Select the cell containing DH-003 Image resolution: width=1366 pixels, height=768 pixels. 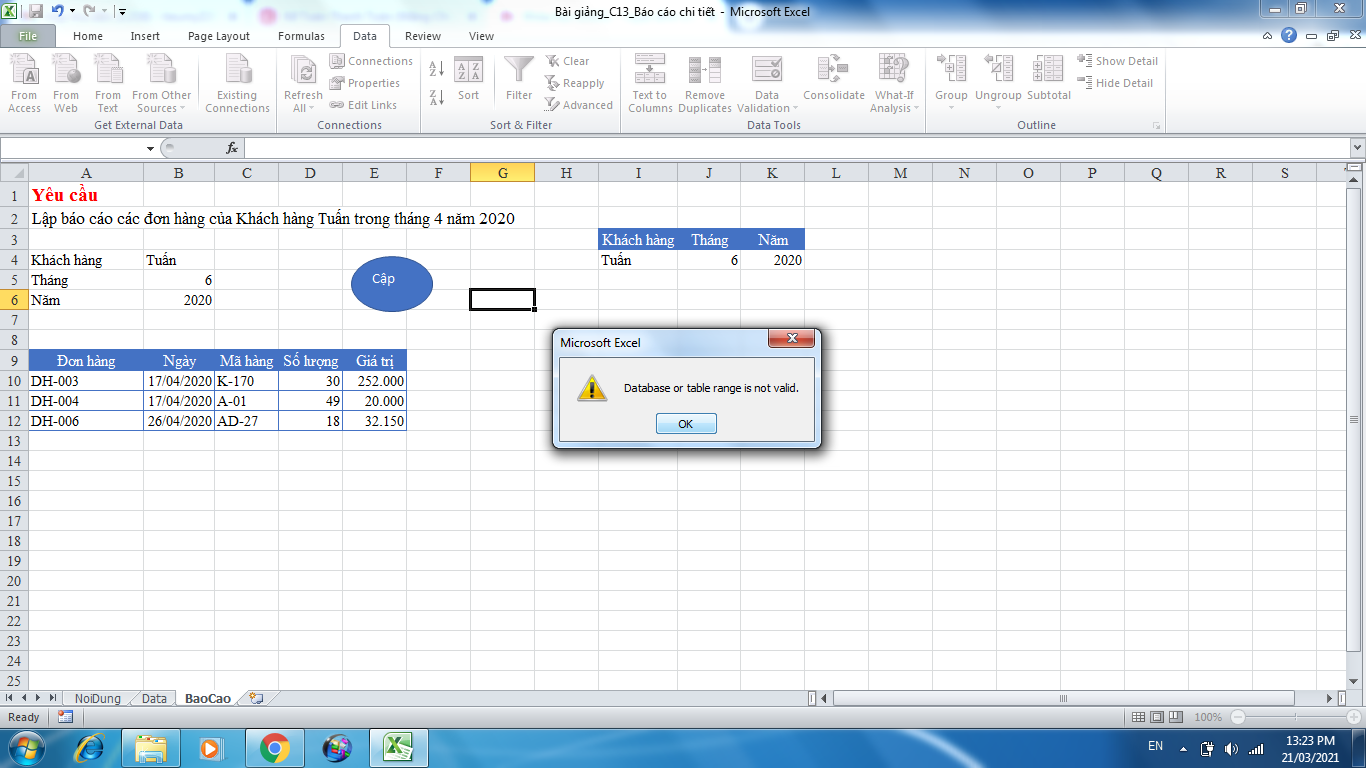pos(86,381)
